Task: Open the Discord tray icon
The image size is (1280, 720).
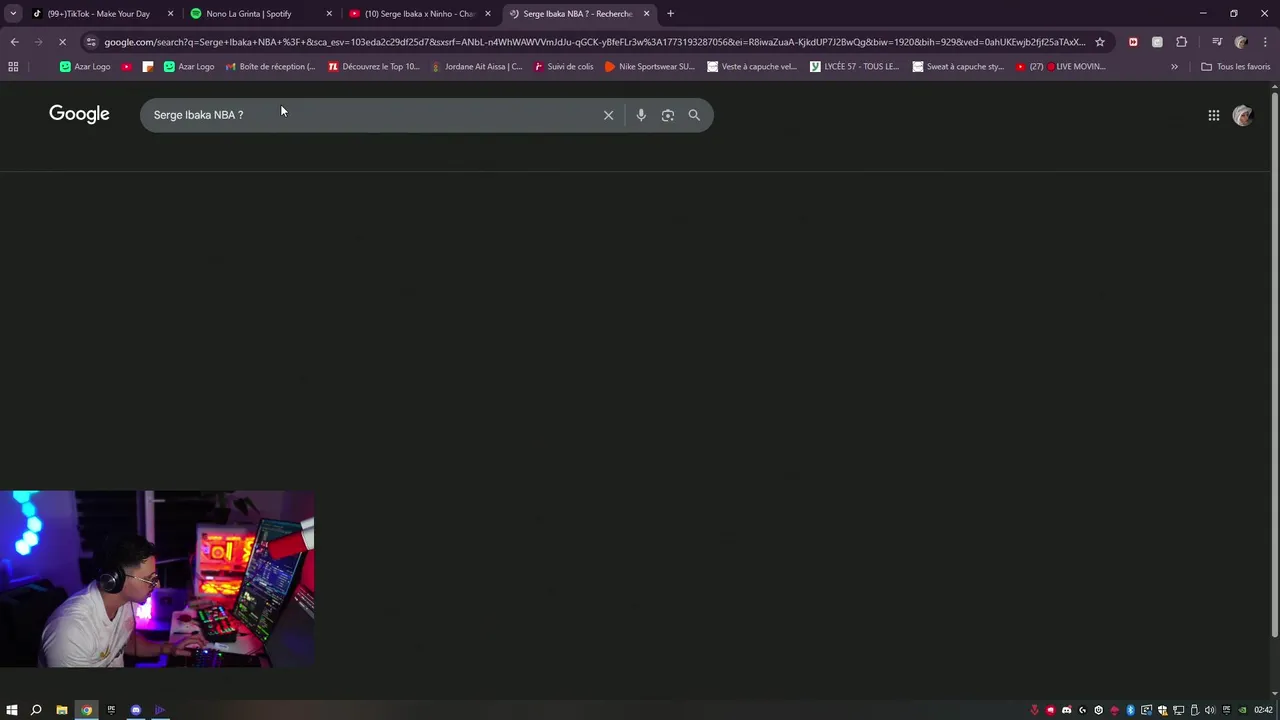Action: pyautogui.click(x=1066, y=710)
